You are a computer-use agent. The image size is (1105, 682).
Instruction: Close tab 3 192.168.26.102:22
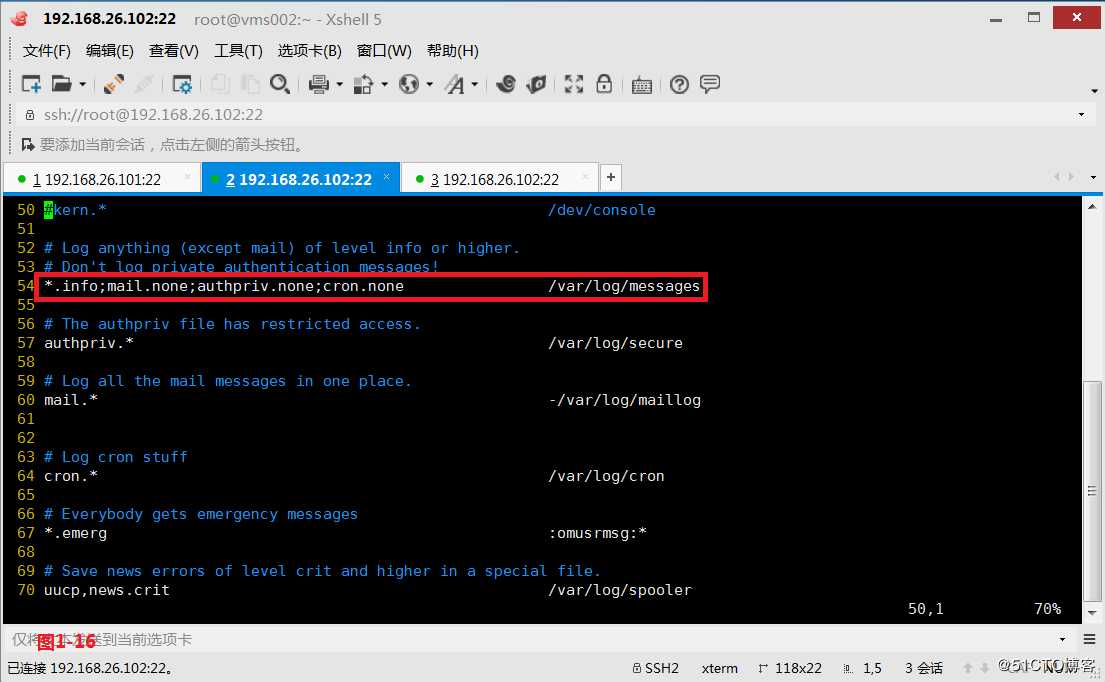pos(586,177)
